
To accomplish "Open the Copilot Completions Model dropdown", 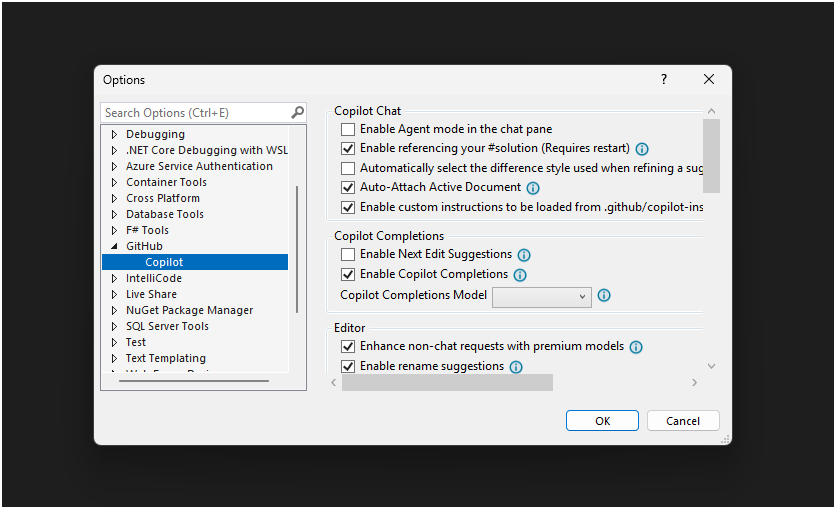I will [x=541, y=296].
